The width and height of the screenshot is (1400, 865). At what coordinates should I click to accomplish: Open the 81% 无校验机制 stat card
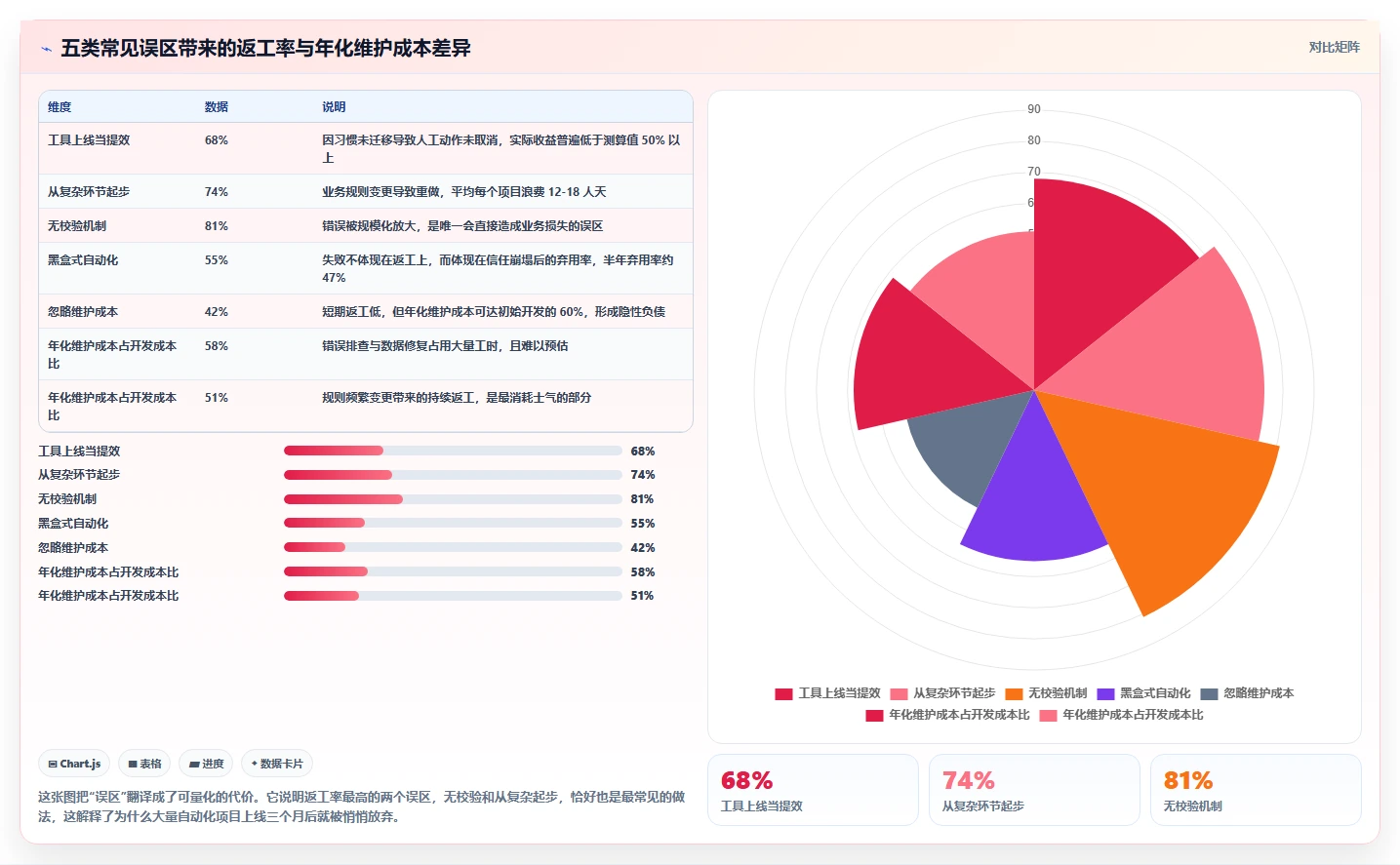coord(1256,790)
